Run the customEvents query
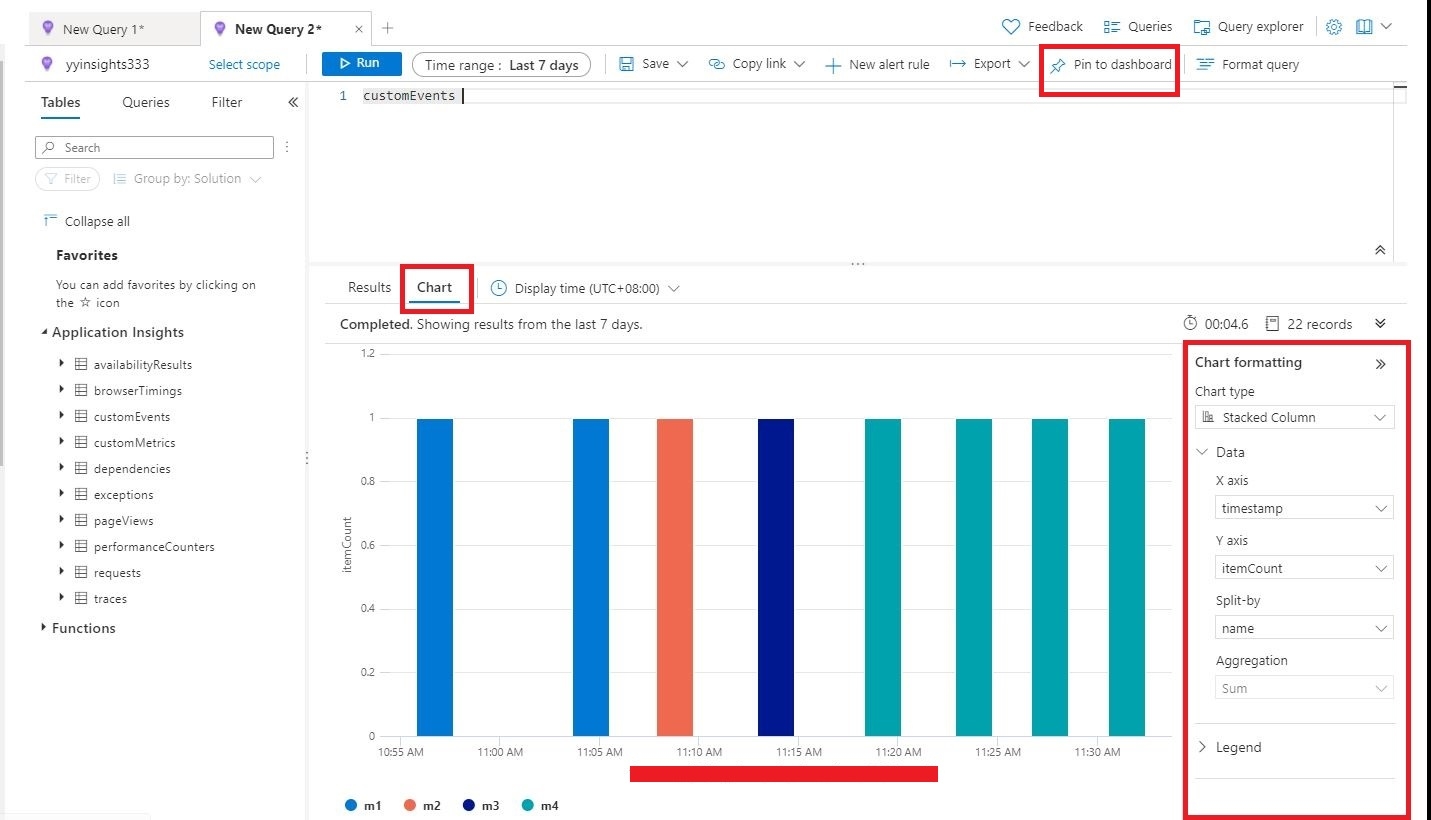 click(361, 64)
